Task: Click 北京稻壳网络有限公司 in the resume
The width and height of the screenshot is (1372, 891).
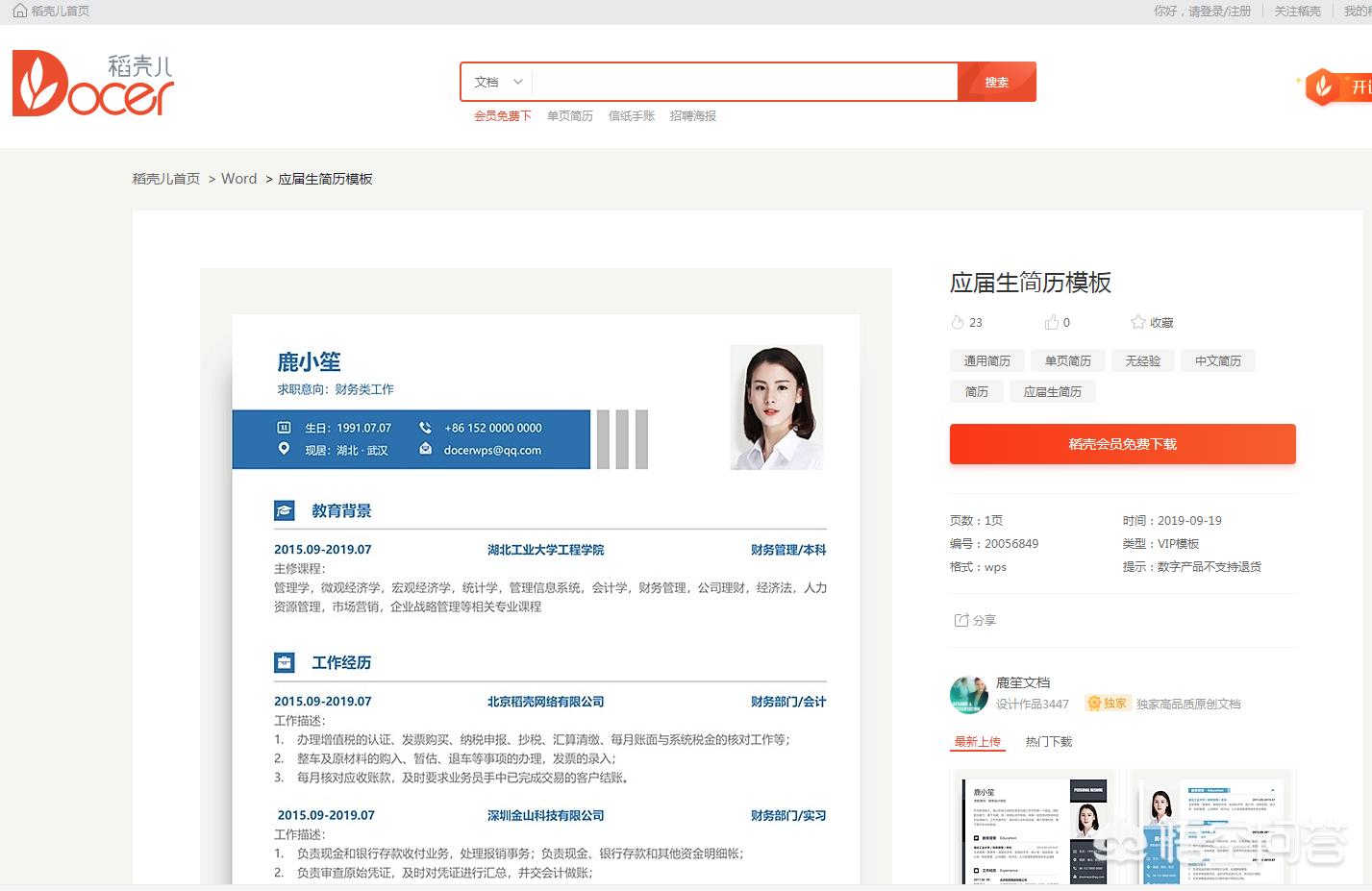Action: (x=546, y=702)
